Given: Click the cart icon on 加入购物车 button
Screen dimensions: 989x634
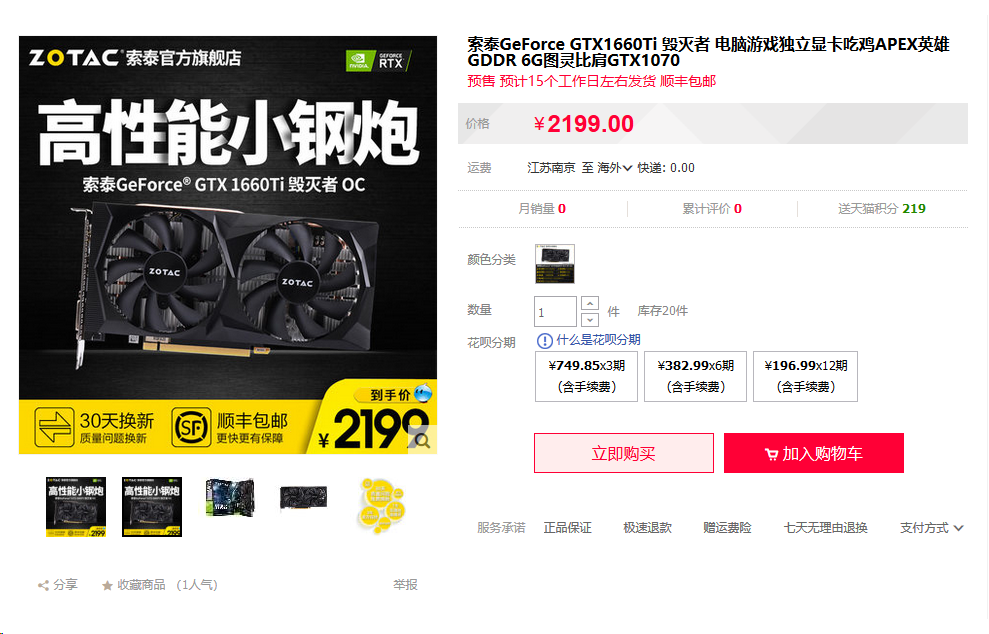Looking at the screenshot, I should [x=771, y=454].
